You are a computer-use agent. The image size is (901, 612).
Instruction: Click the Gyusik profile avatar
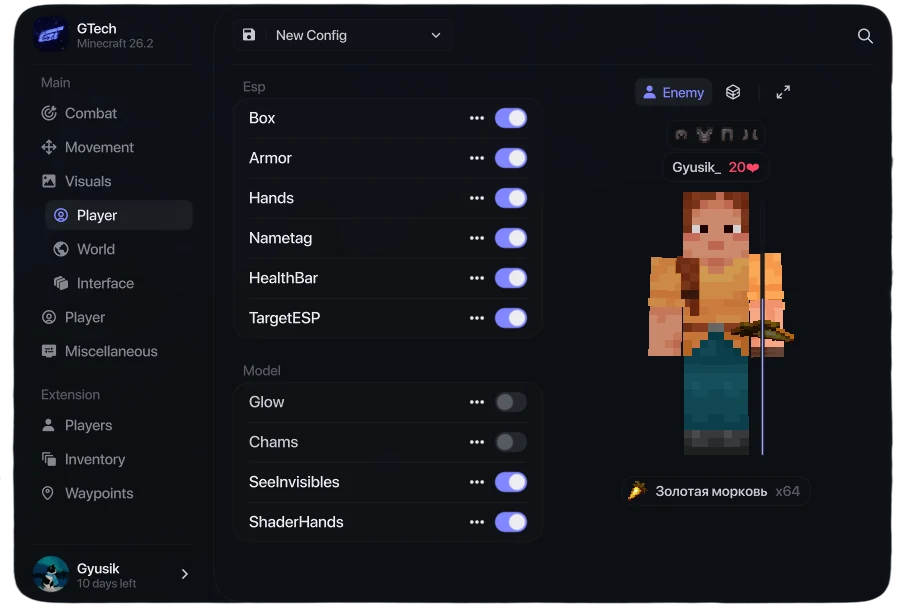click(x=51, y=573)
